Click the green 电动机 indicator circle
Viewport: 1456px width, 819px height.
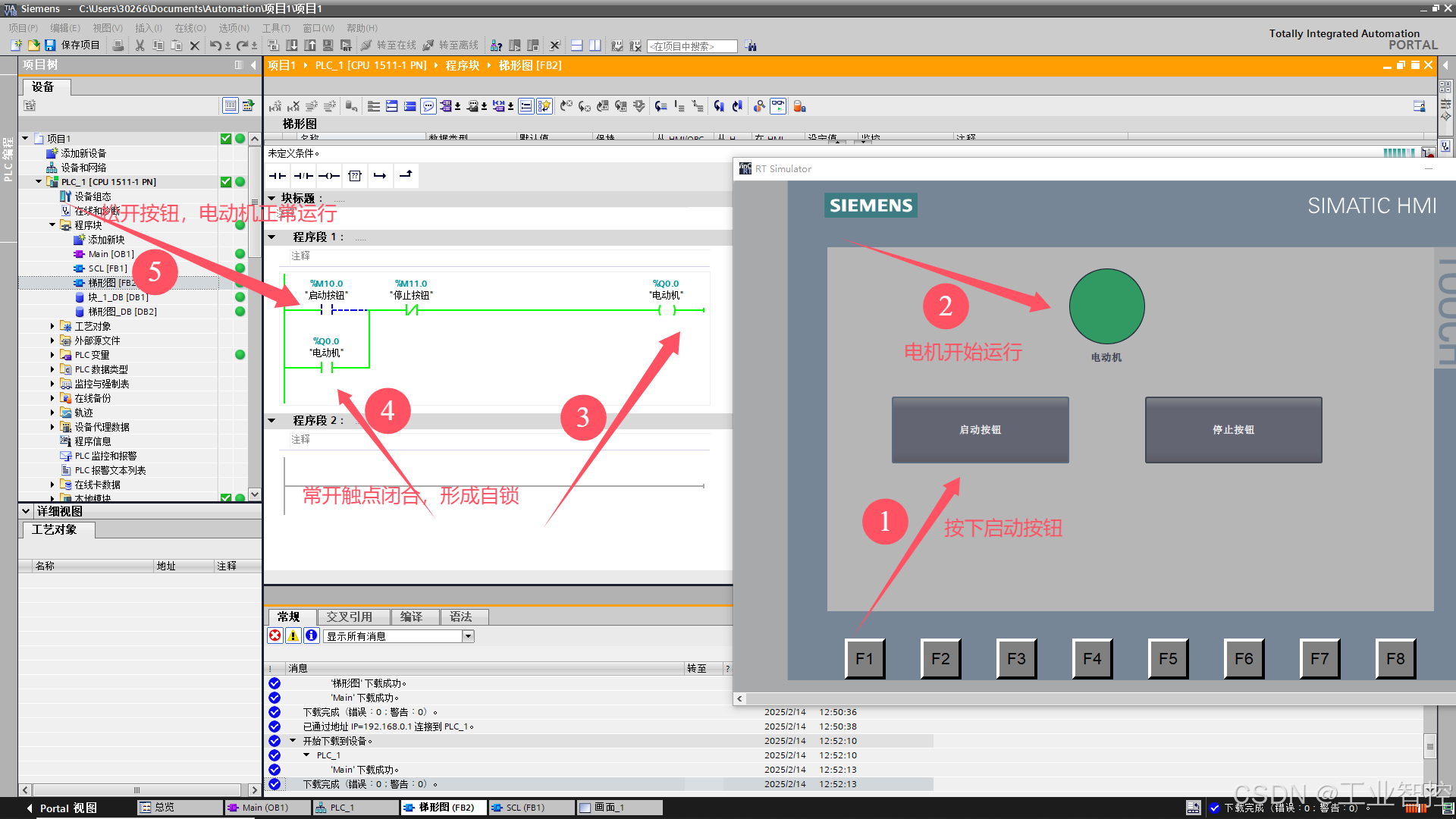click(x=1106, y=306)
